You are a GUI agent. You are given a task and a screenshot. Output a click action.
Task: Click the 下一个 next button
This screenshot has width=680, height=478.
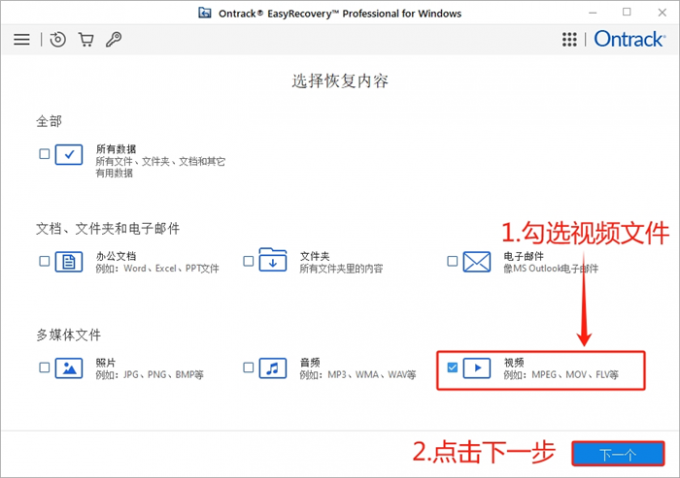(618, 454)
